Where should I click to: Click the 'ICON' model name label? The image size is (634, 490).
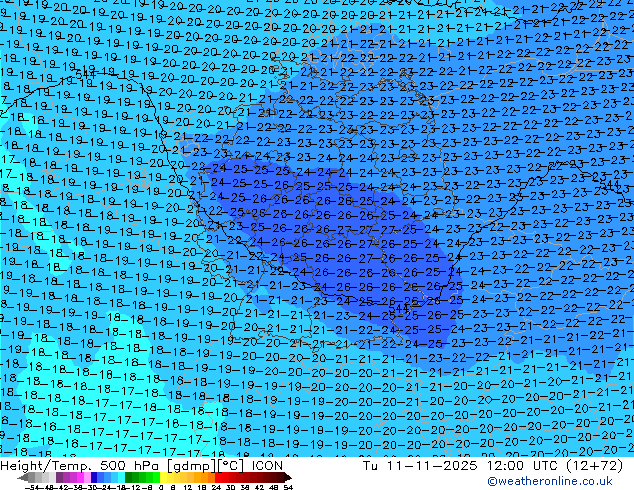pyautogui.click(x=267, y=466)
